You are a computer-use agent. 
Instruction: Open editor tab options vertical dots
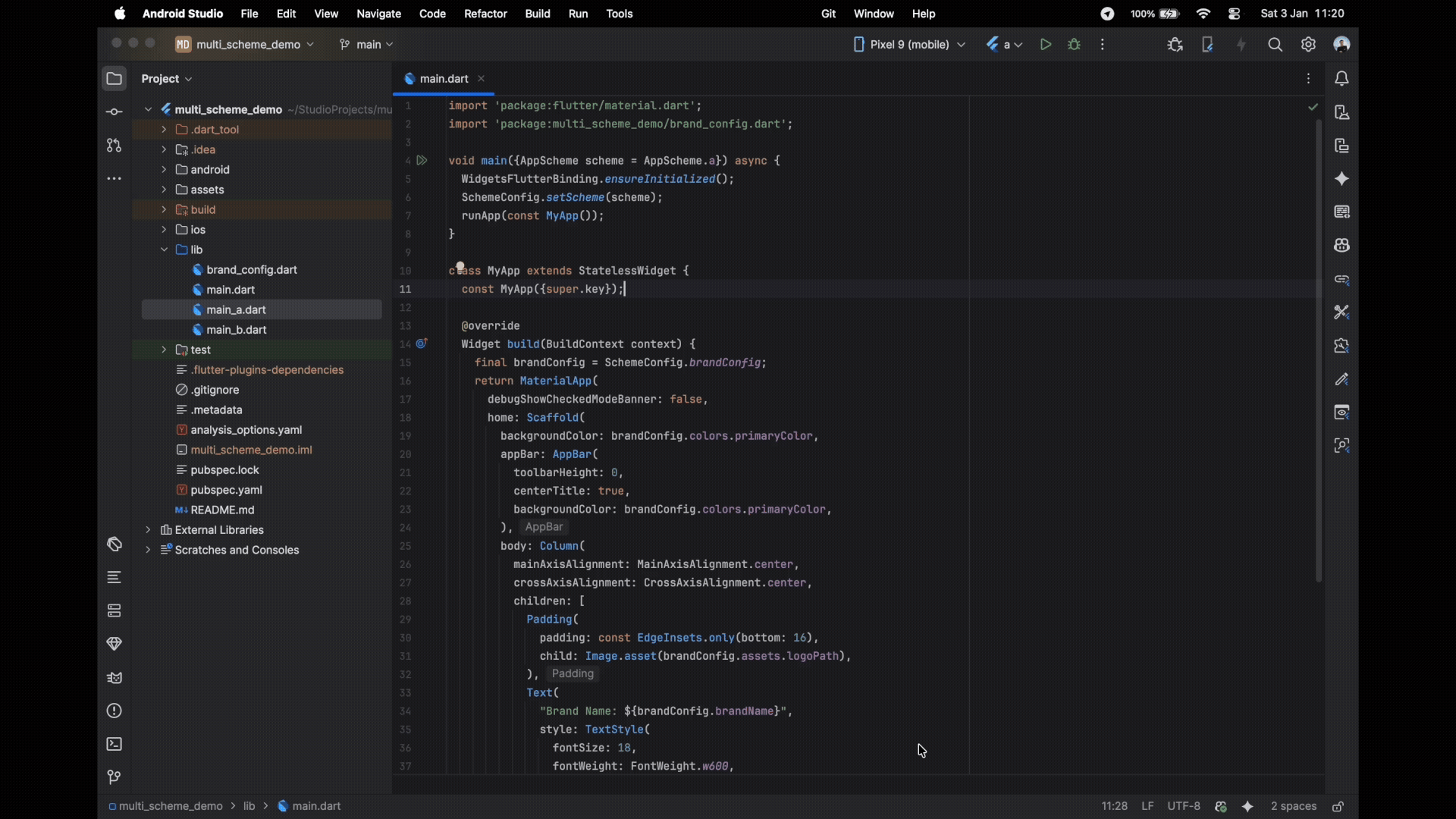point(1308,79)
